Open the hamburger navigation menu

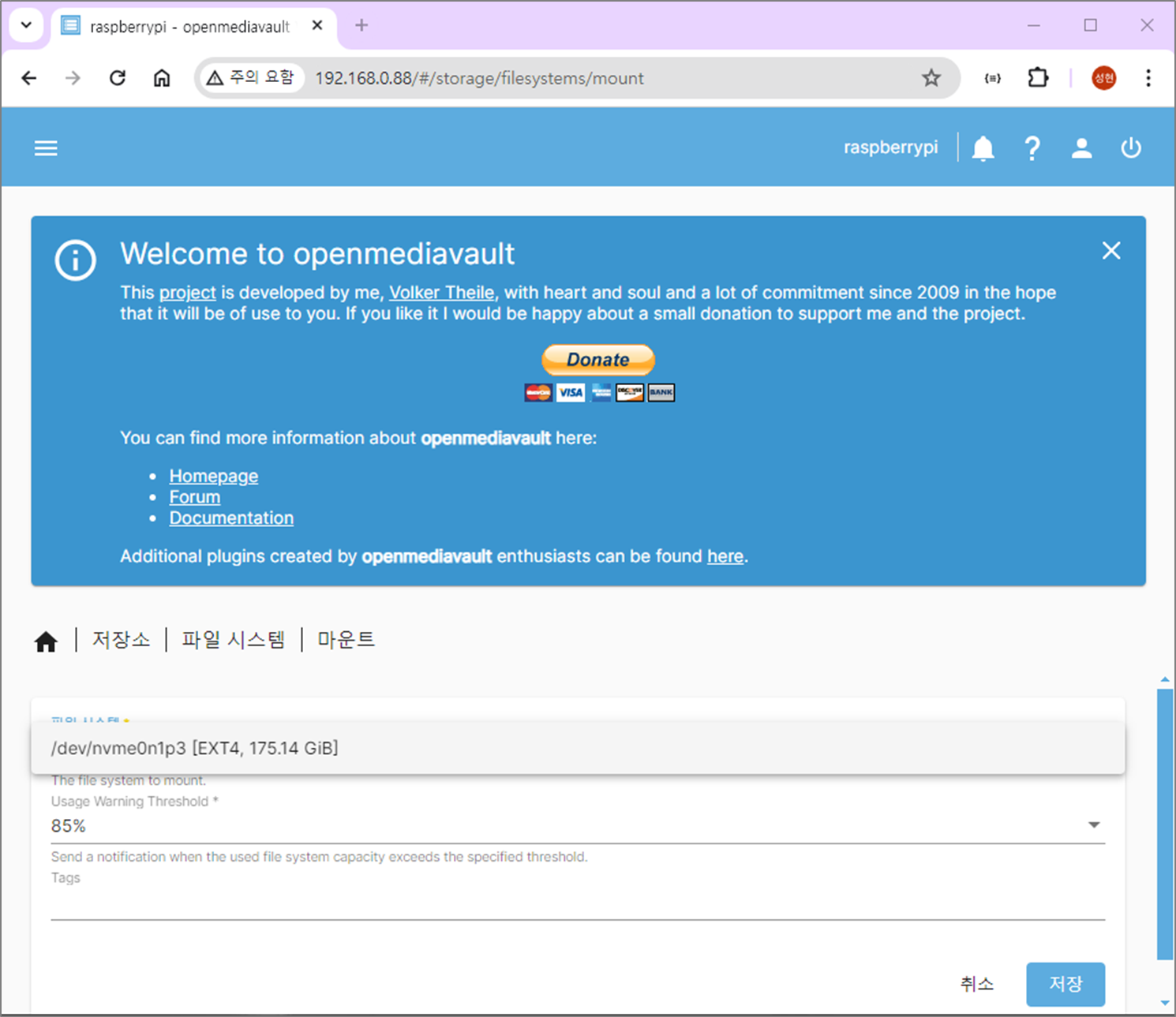pos(46,148)
